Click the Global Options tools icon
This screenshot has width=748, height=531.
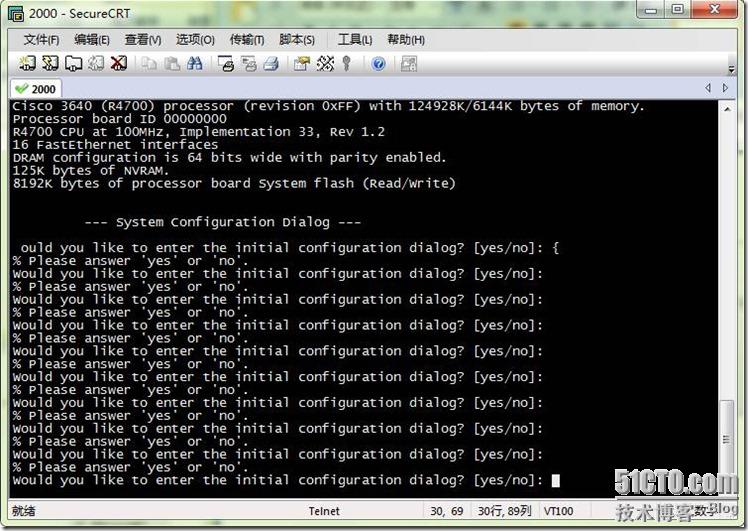tap(325, 63)
